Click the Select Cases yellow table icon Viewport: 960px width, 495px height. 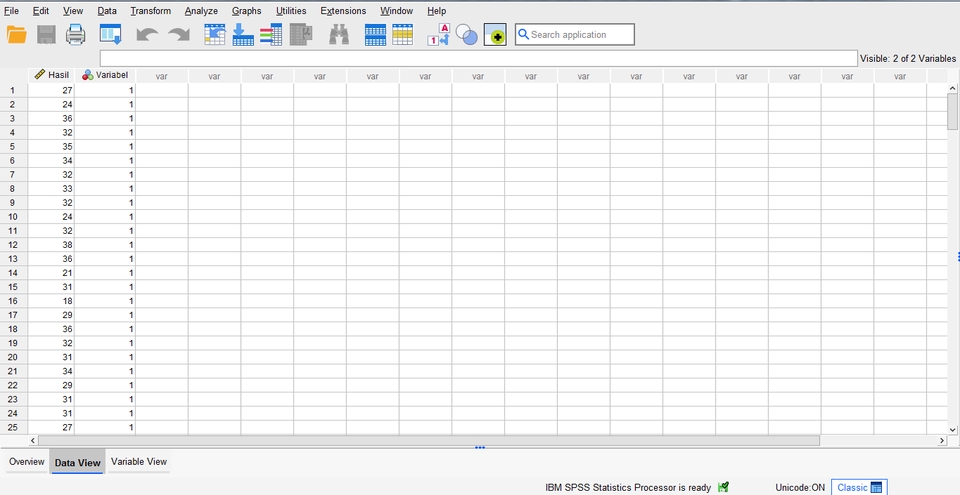click(402, 34)
